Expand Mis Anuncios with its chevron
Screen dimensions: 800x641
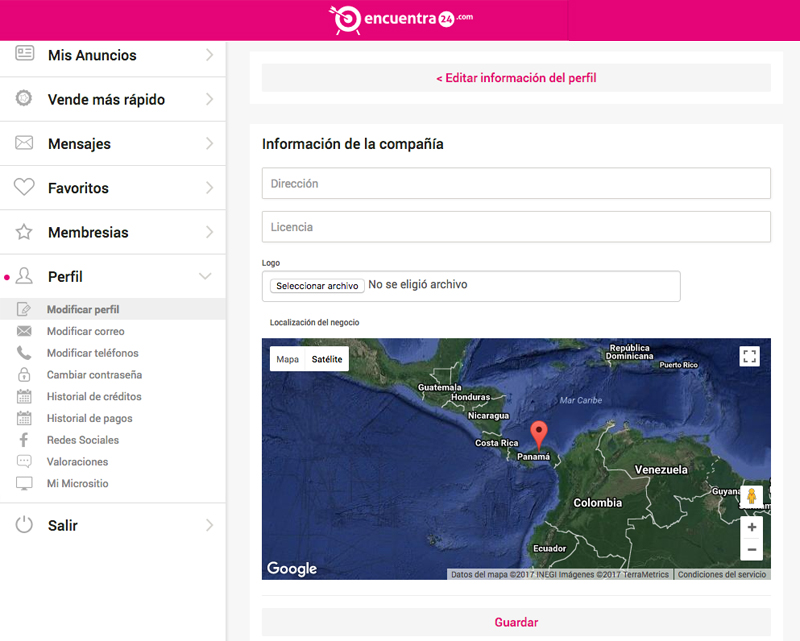coord(209,55)
